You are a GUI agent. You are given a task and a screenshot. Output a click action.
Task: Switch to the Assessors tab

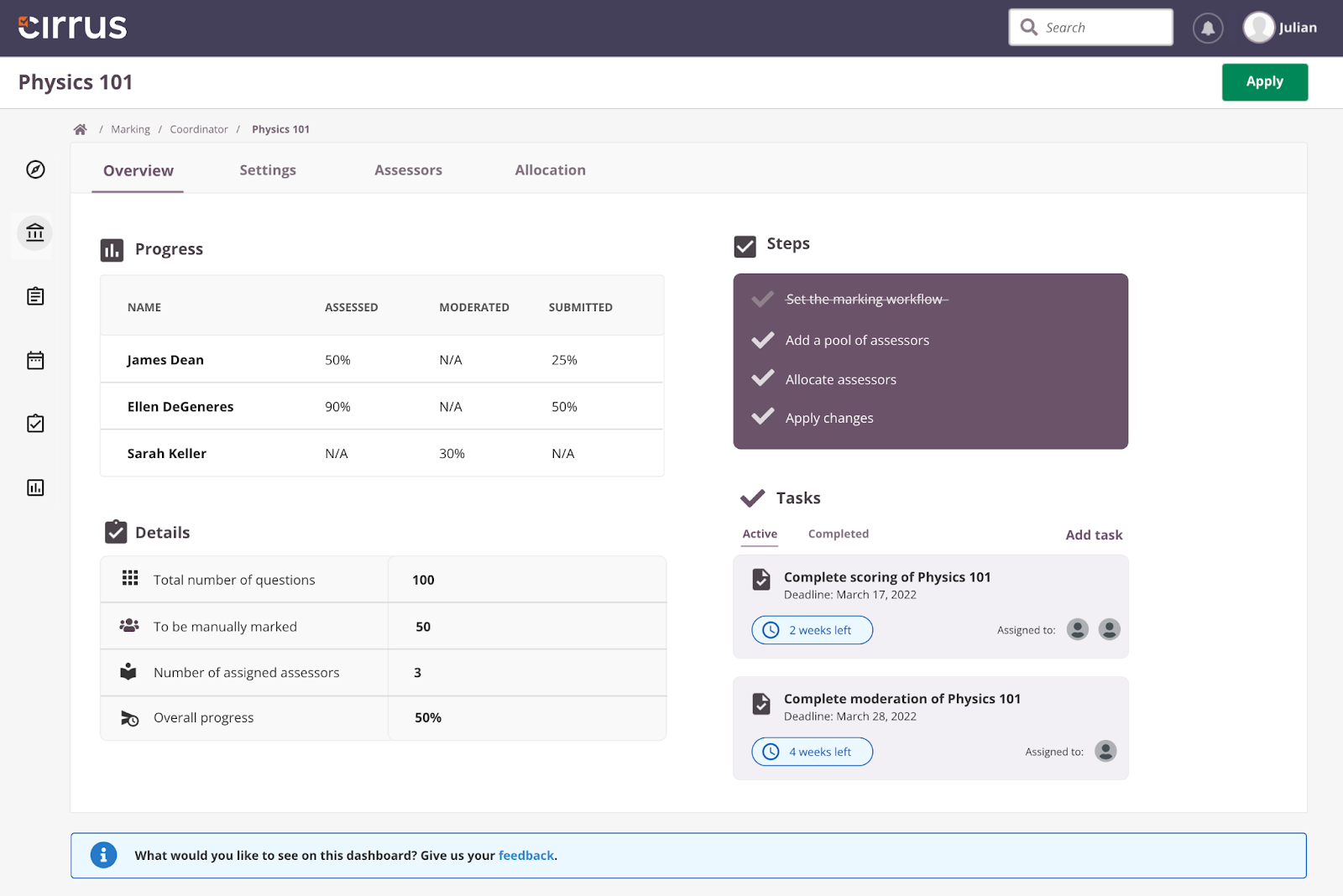pos(408,170)
